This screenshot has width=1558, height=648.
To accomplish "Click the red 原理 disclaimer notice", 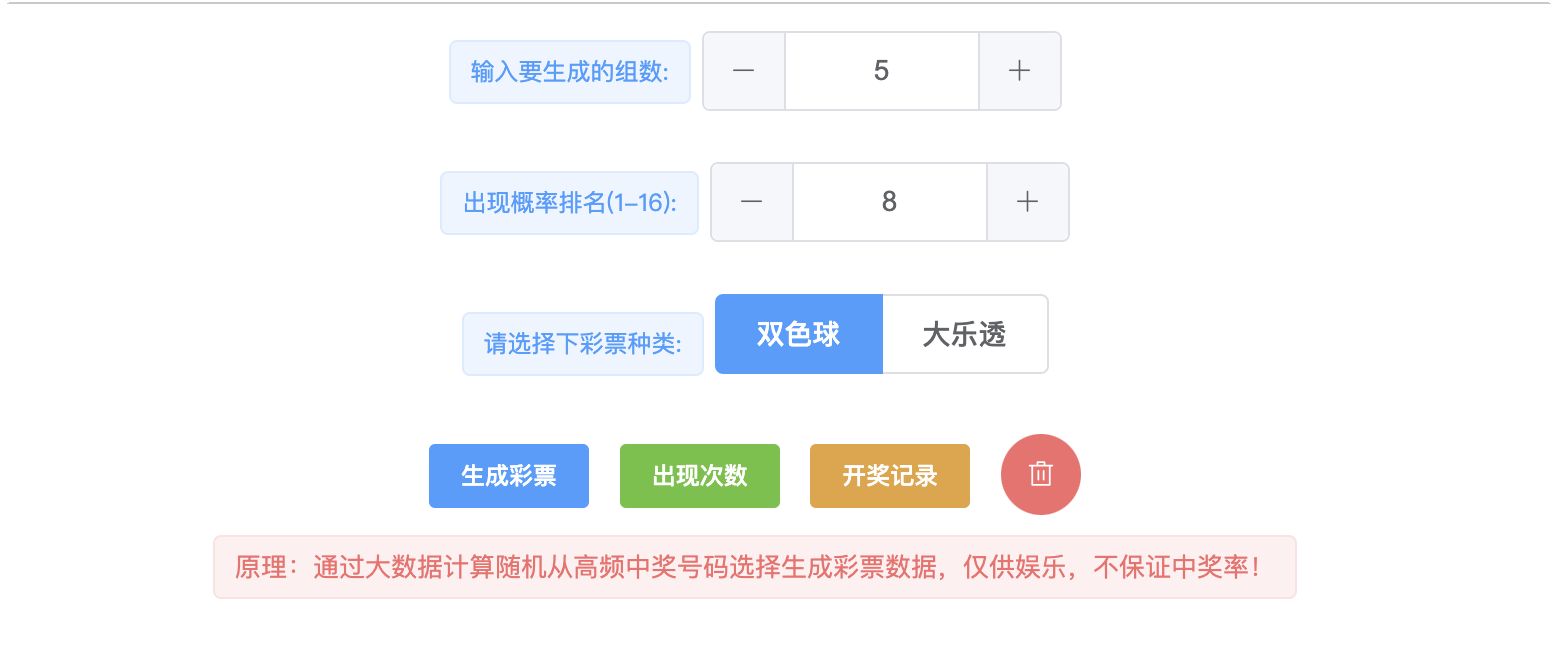I will coord(755,567).
